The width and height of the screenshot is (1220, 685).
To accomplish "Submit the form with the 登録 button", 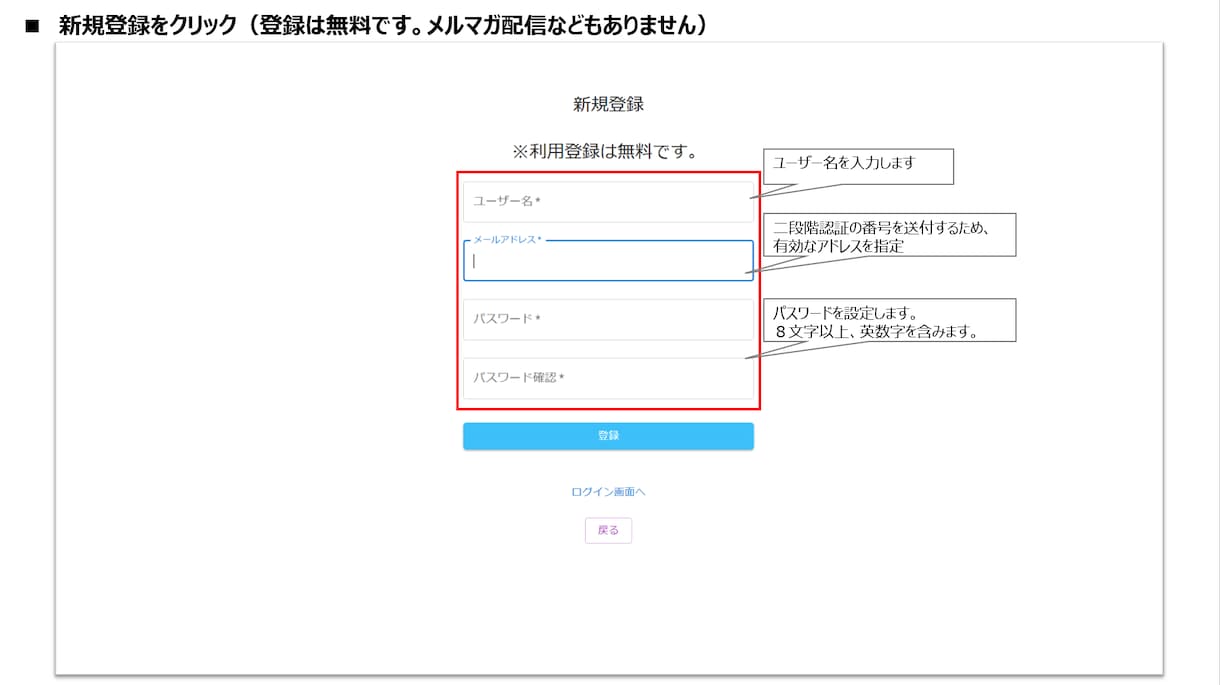I will pyautogui.click(x=608, y=436).
